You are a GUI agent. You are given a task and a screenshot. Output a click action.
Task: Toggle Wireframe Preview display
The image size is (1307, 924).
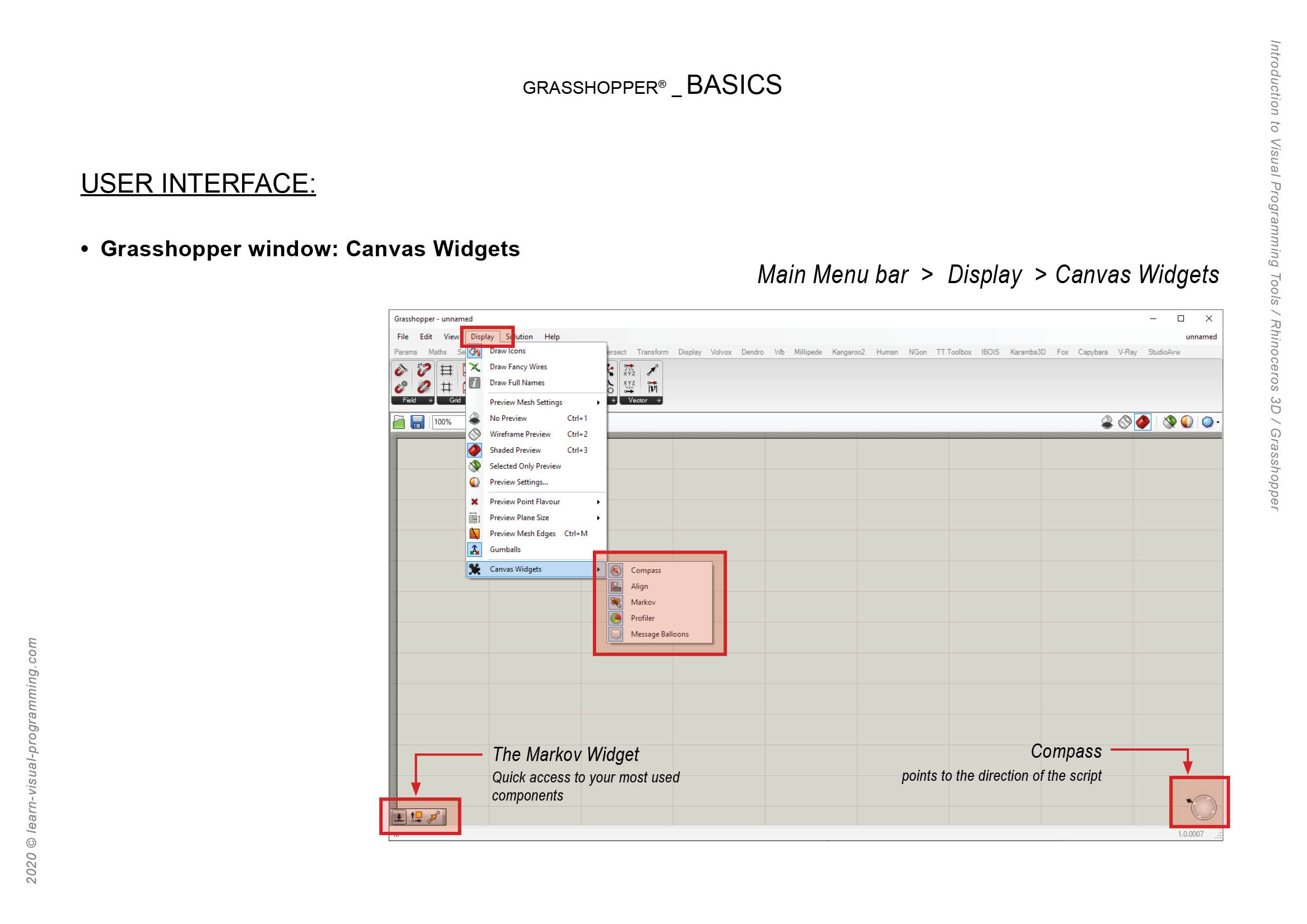click(520, 433)
